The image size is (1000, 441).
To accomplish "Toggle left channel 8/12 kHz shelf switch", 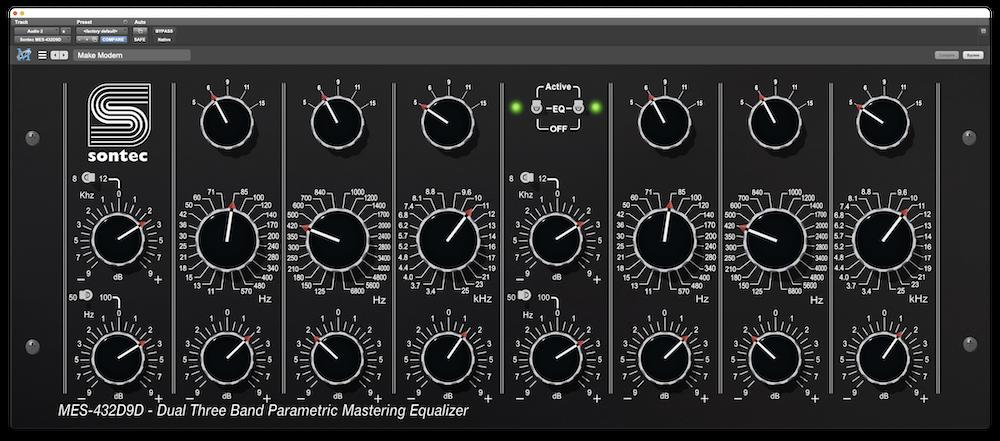I will 87,178.
